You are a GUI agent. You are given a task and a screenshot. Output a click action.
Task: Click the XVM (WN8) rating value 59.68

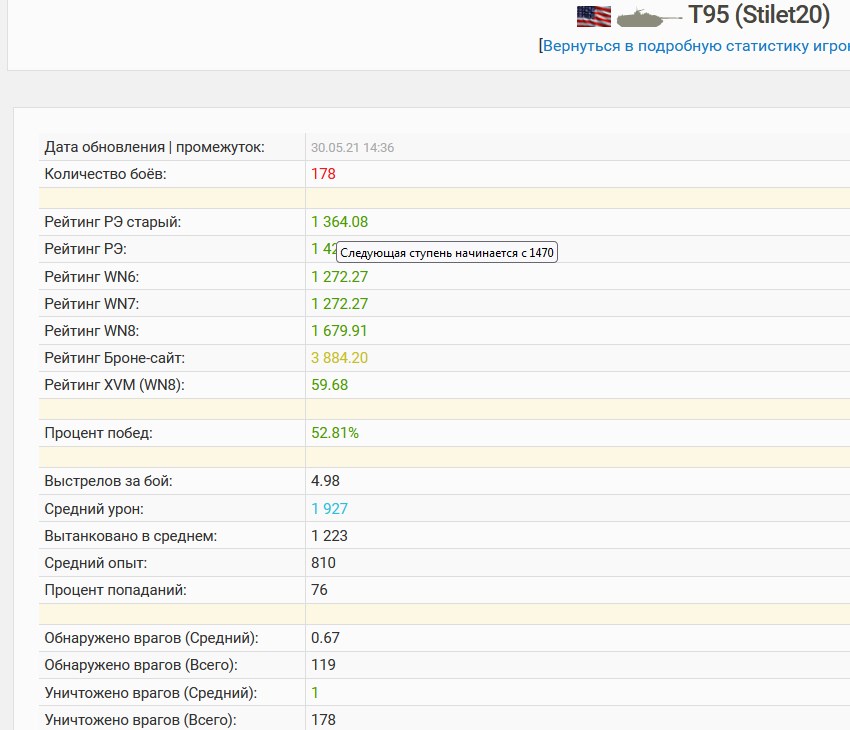[x=330, y=385]
